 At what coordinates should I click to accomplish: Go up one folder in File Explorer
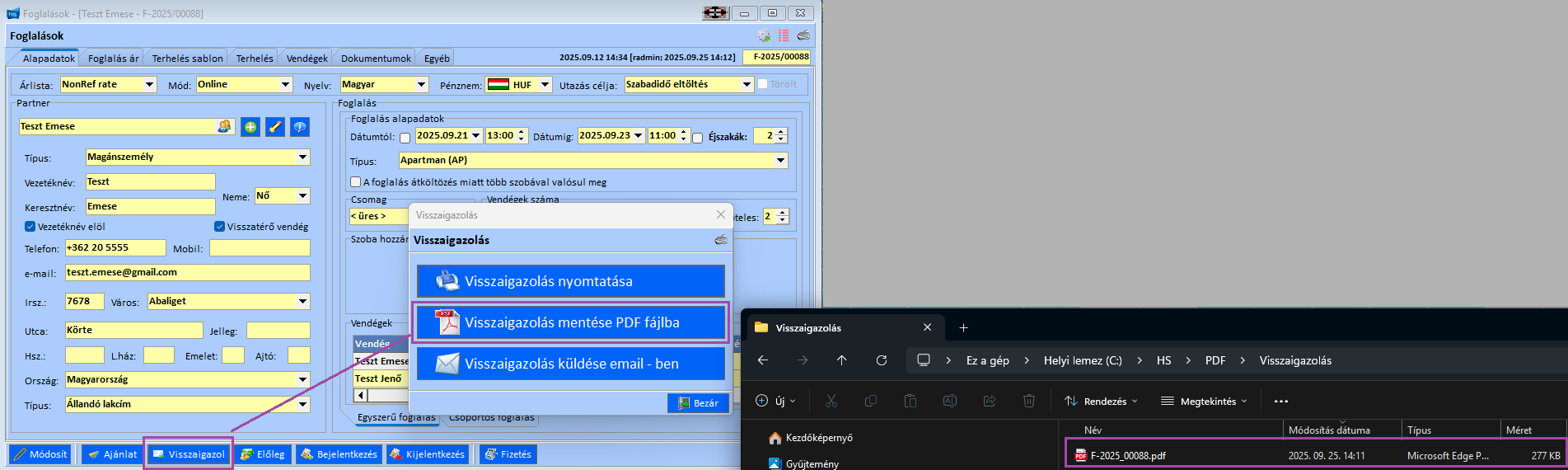[841, 360]
